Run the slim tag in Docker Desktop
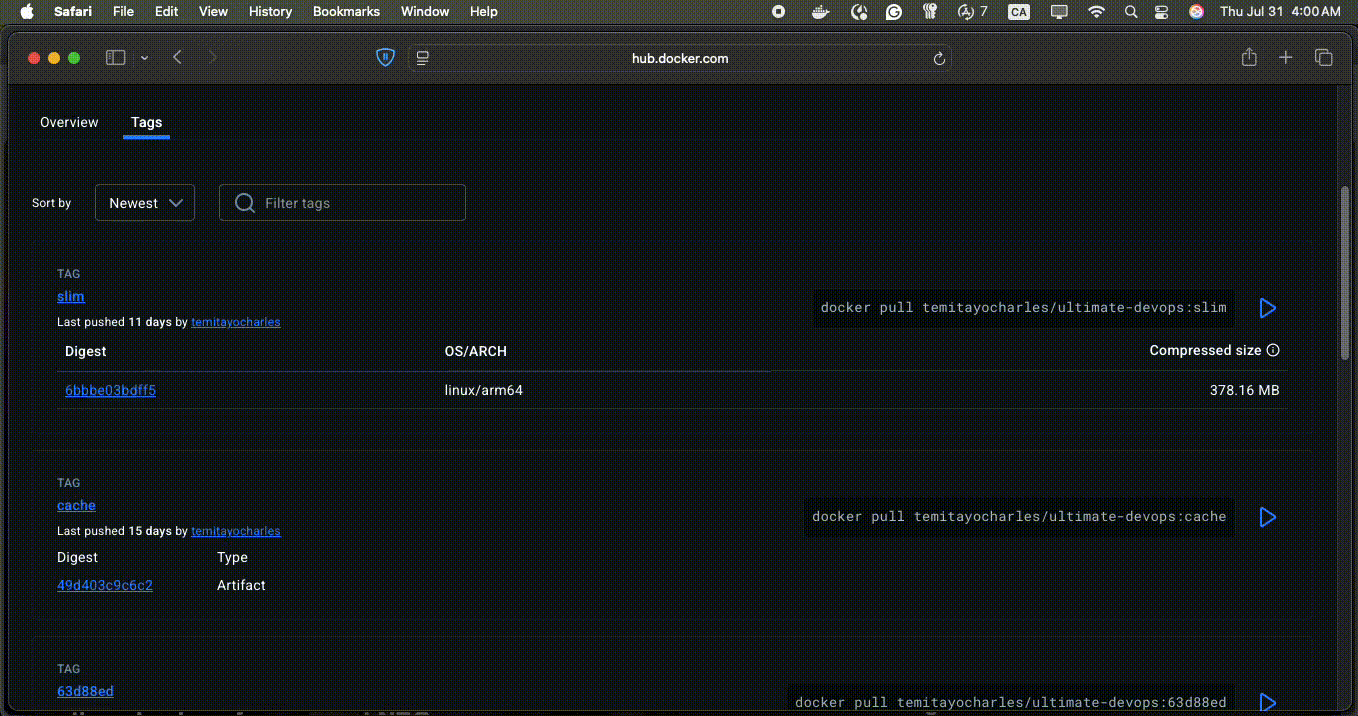Image resolution: width=1358 pixels, height=716 pixels. [x=1267, y=308]
